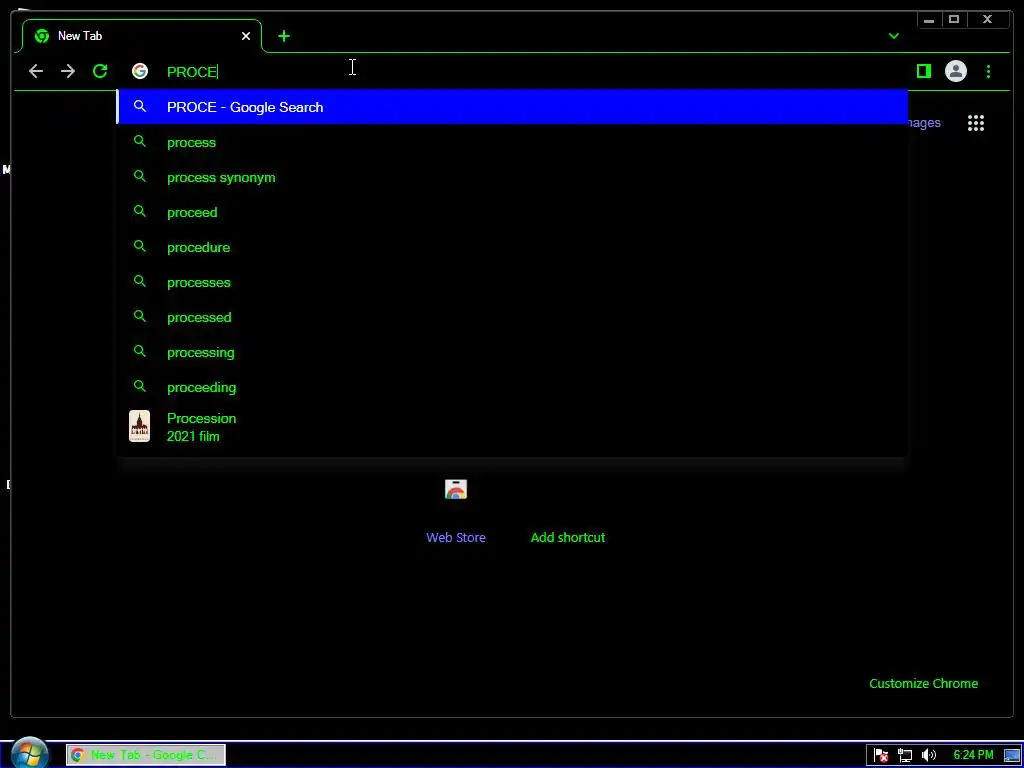Screen dimensions: 1024x768
Task: Pick the 'processing' suggestion
Action: [x=512, y=353]
